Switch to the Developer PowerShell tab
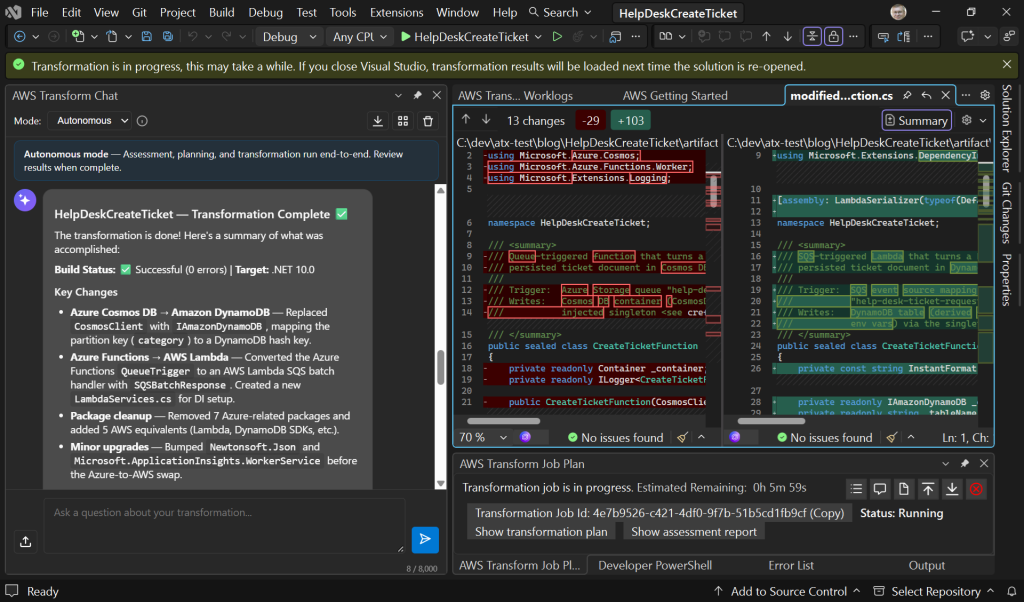Screen dimensions: 1024x602 pyautogui.click(x=655, y=565)
